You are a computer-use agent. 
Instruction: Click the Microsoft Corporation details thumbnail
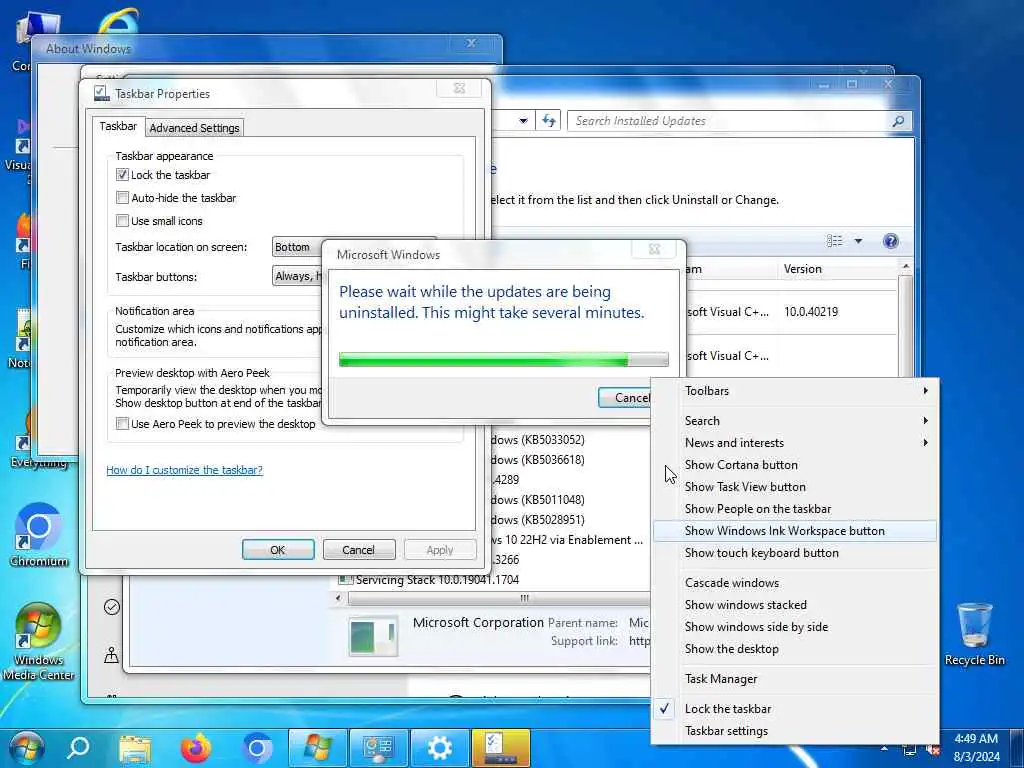click(373, 635)
